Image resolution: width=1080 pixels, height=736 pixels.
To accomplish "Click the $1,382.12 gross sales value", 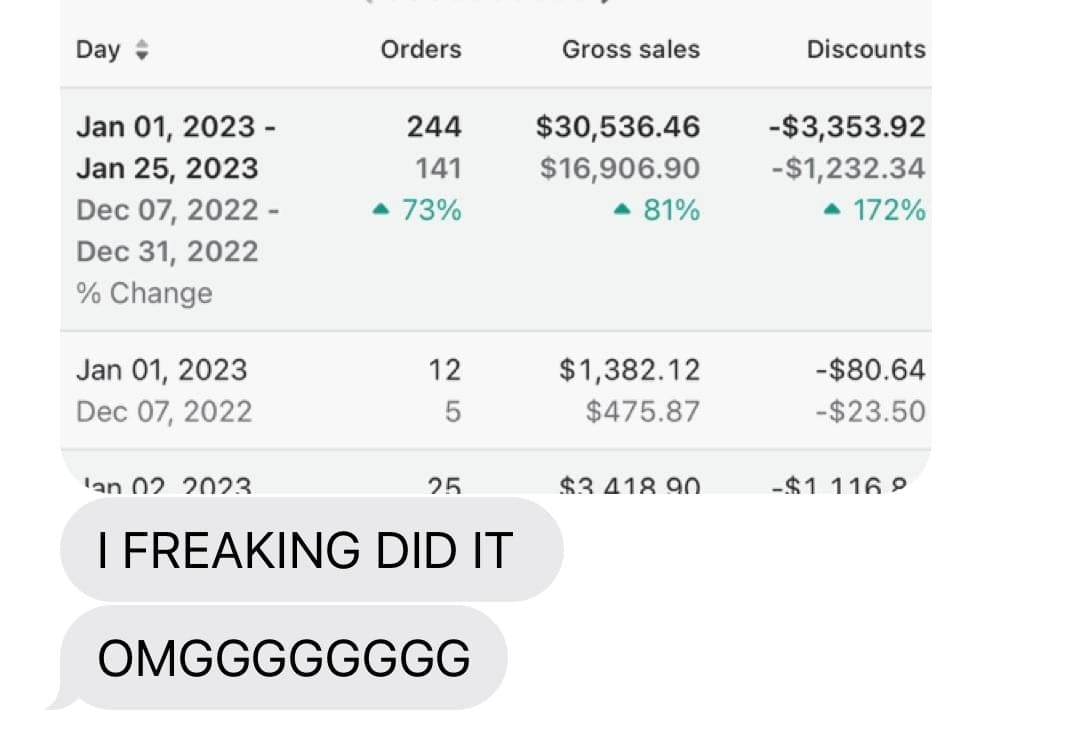I will tap(629, 370).
